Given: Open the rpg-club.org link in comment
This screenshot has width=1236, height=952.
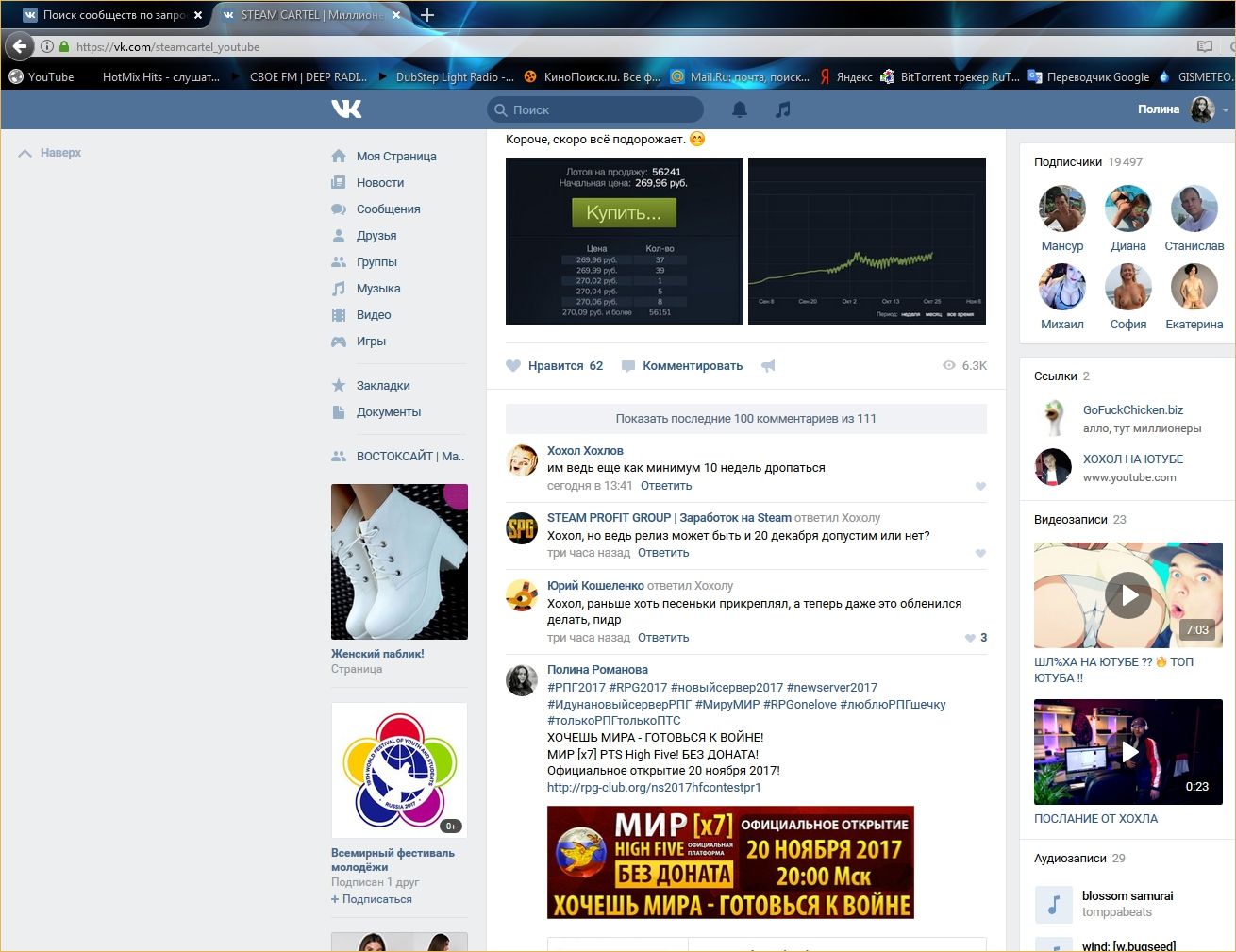Looking at the screenshot, I should (654, 787).
